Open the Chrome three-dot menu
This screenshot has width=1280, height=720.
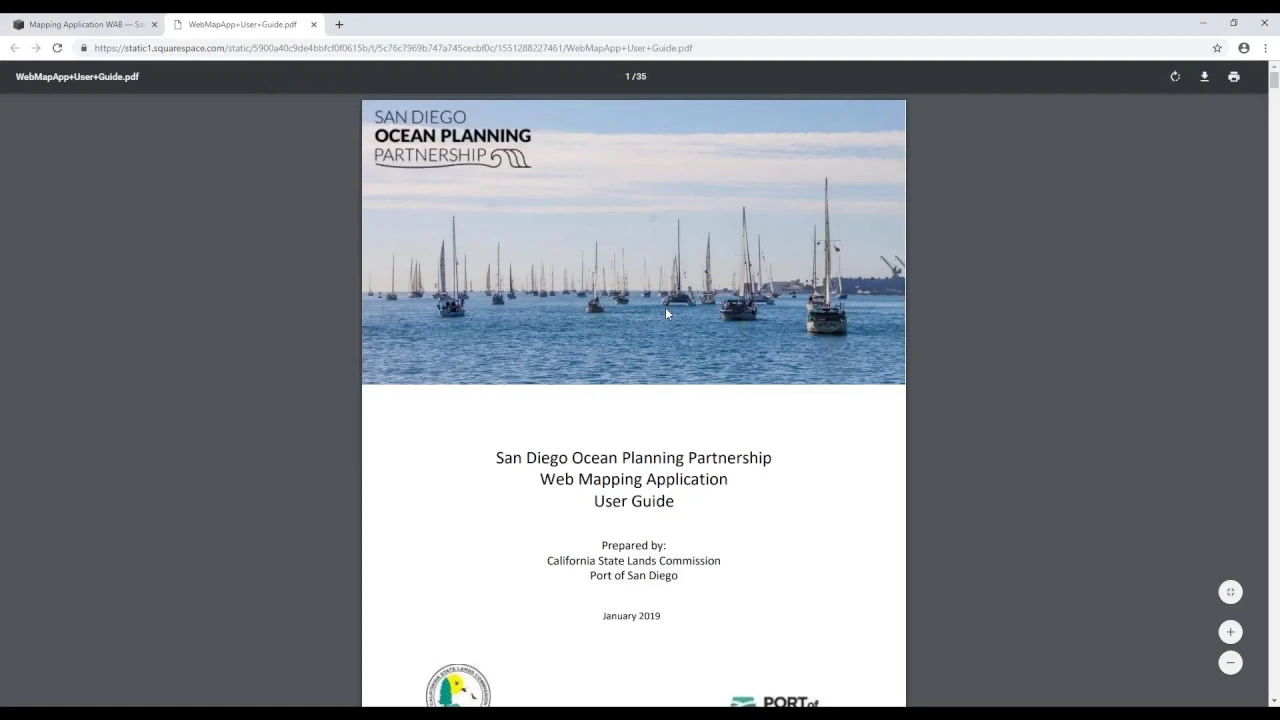[x=1265, y=48]
